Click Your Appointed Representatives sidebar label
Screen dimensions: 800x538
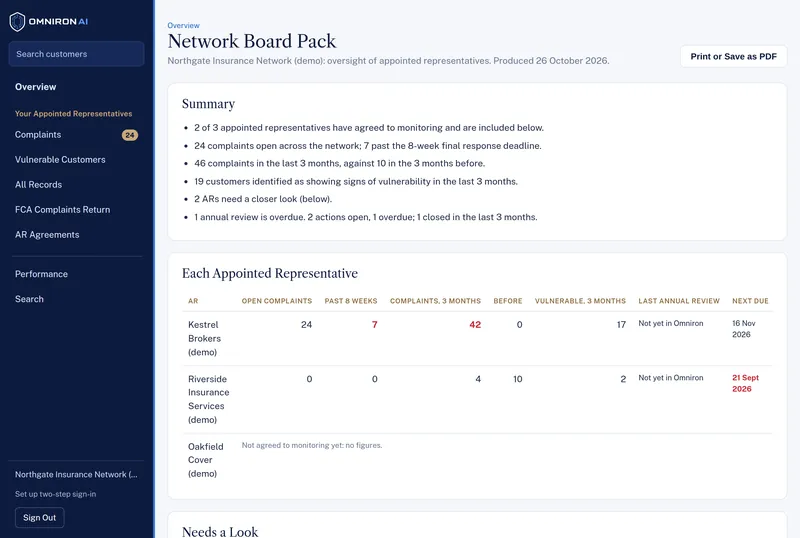[x=73, y=114]
